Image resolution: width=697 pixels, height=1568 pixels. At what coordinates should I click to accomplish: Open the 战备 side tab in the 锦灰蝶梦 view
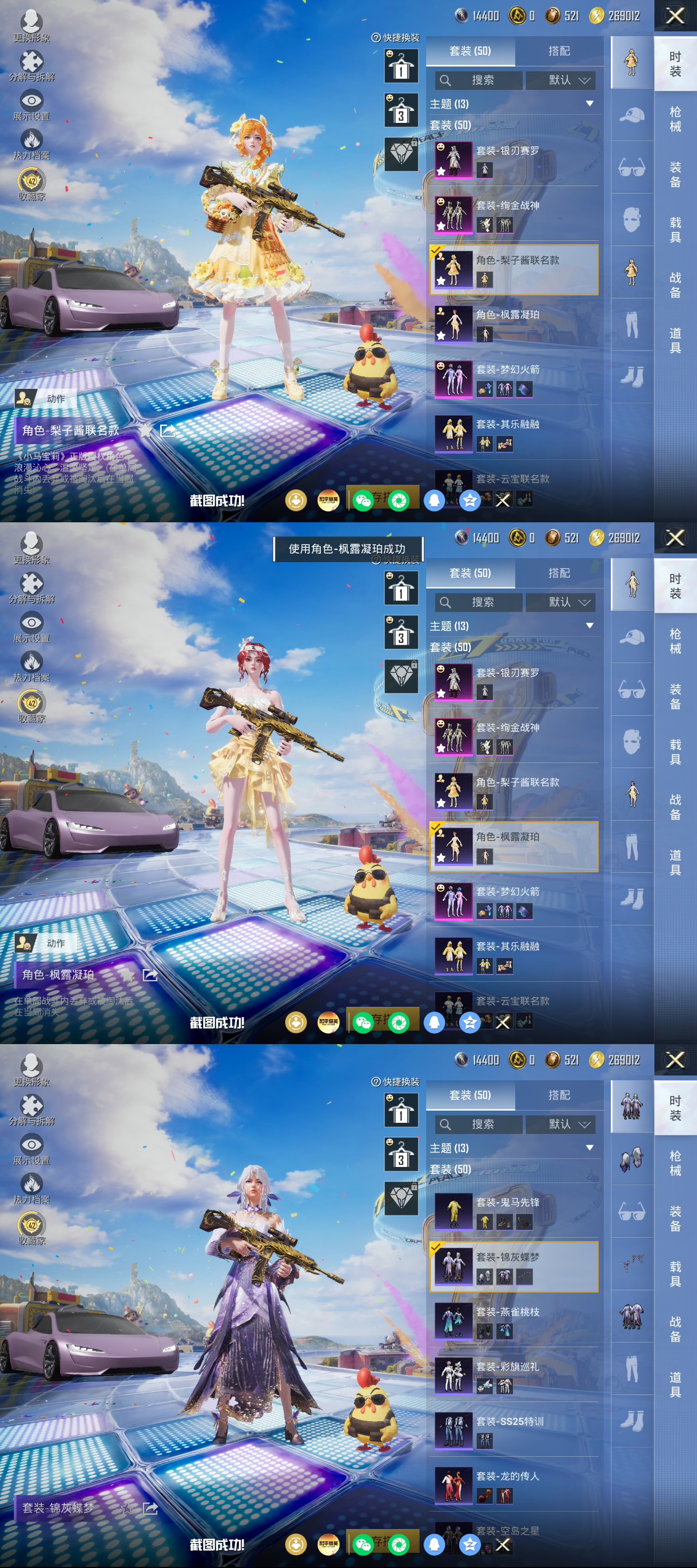[676, 1330]
